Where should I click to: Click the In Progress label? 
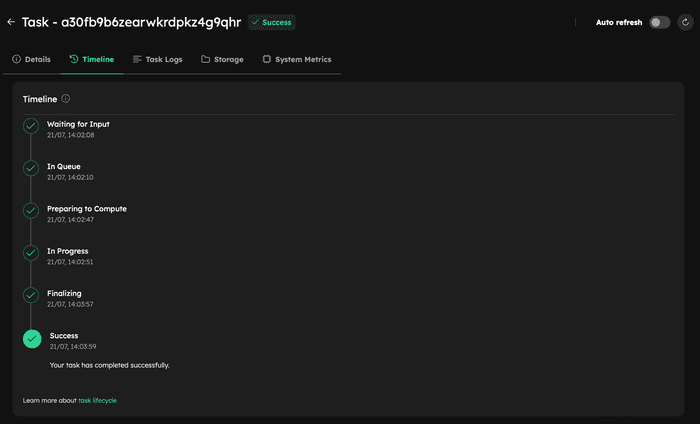click(68, 251)
